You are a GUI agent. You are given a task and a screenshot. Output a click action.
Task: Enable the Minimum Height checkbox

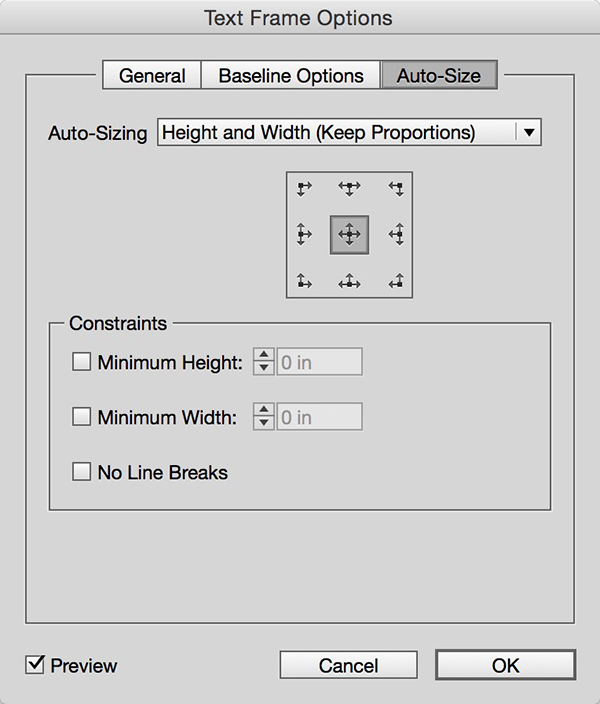pyautogui.click(x=81, y=361)
